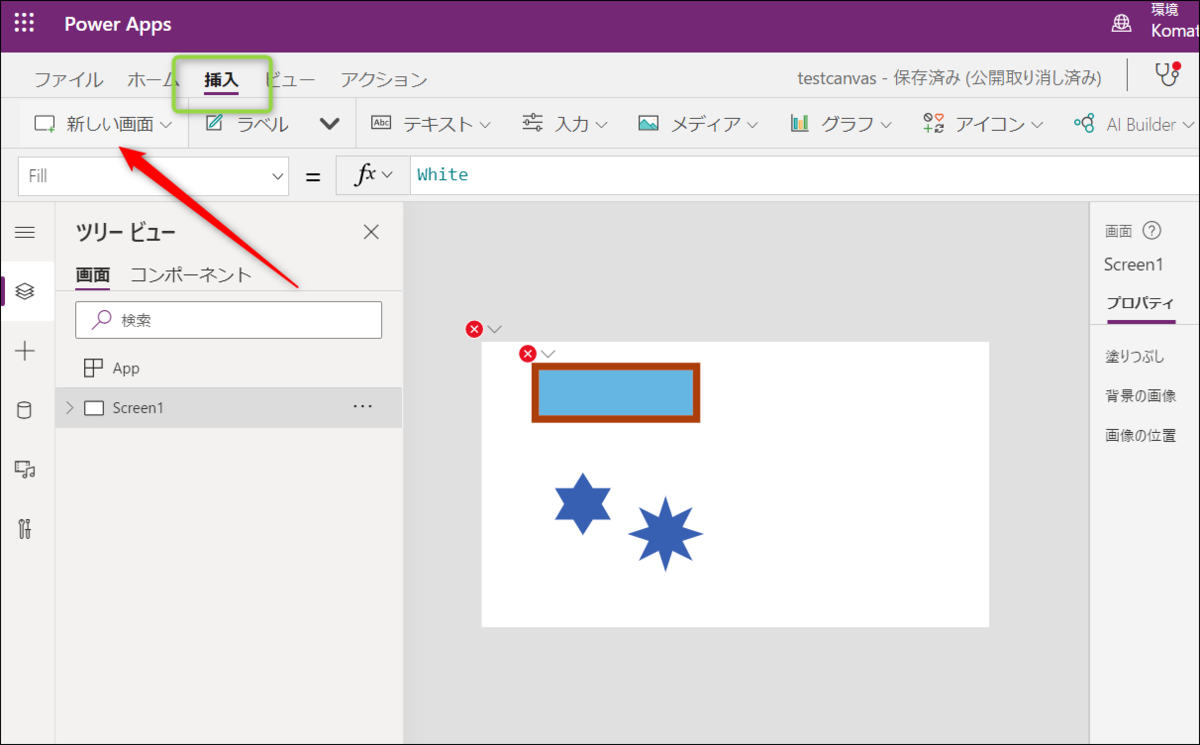Select the eight-pointed star shape
Screen dimensions: 1200x745
click(666, 534)
